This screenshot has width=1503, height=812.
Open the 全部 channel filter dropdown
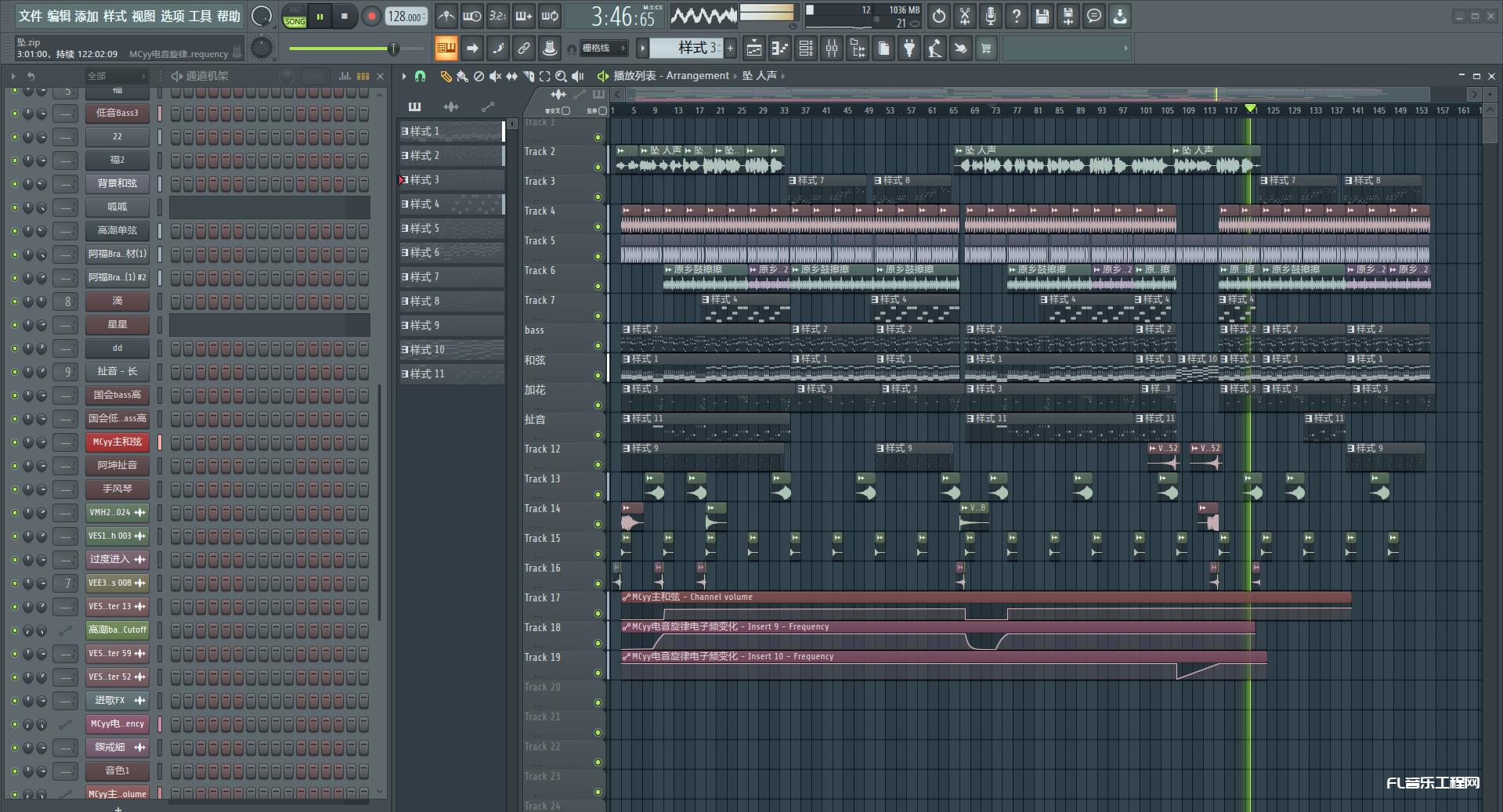pyautogui.click(x=117, y=76)
